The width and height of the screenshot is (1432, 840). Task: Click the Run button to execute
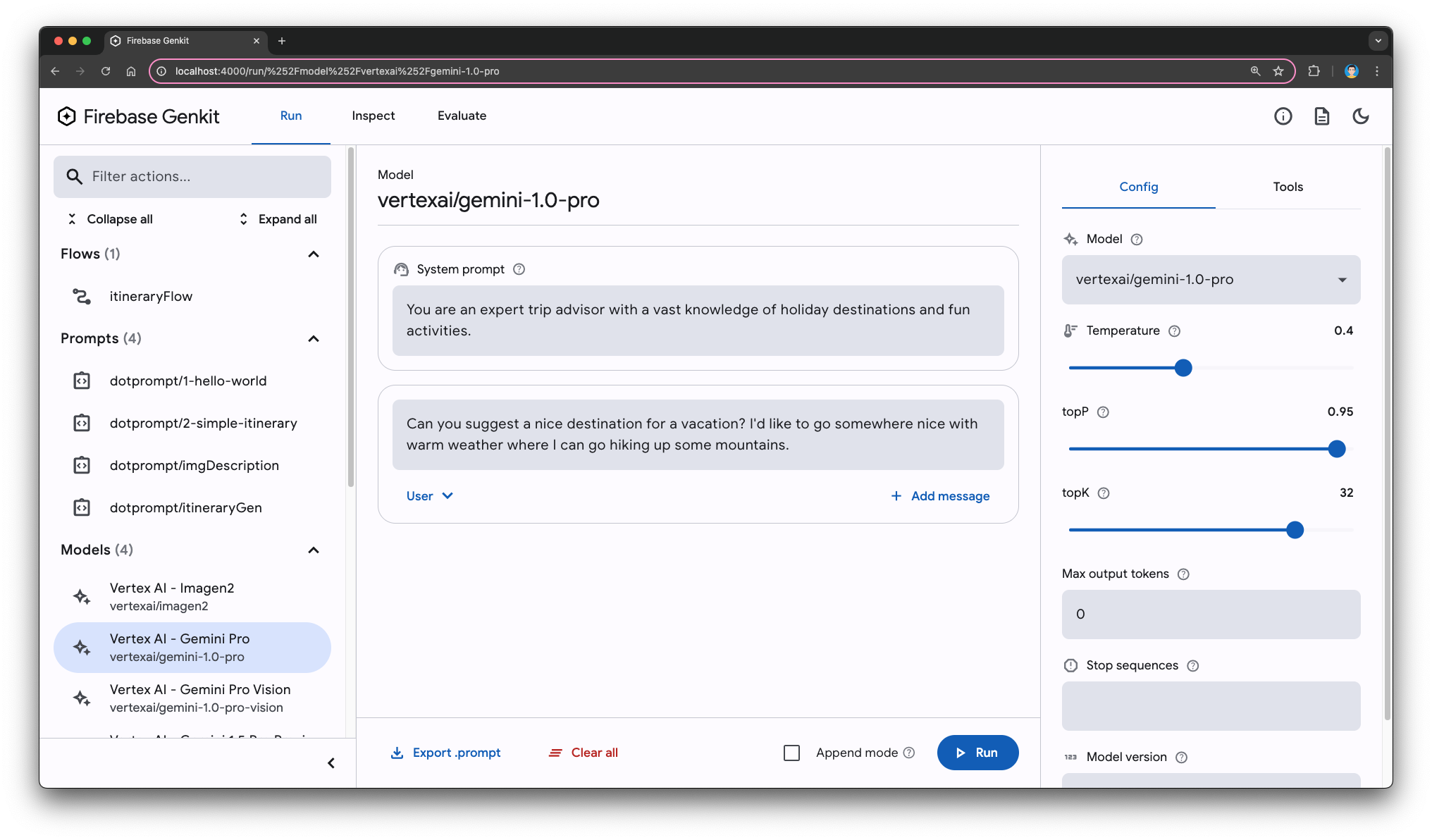(x=977, y=752)
